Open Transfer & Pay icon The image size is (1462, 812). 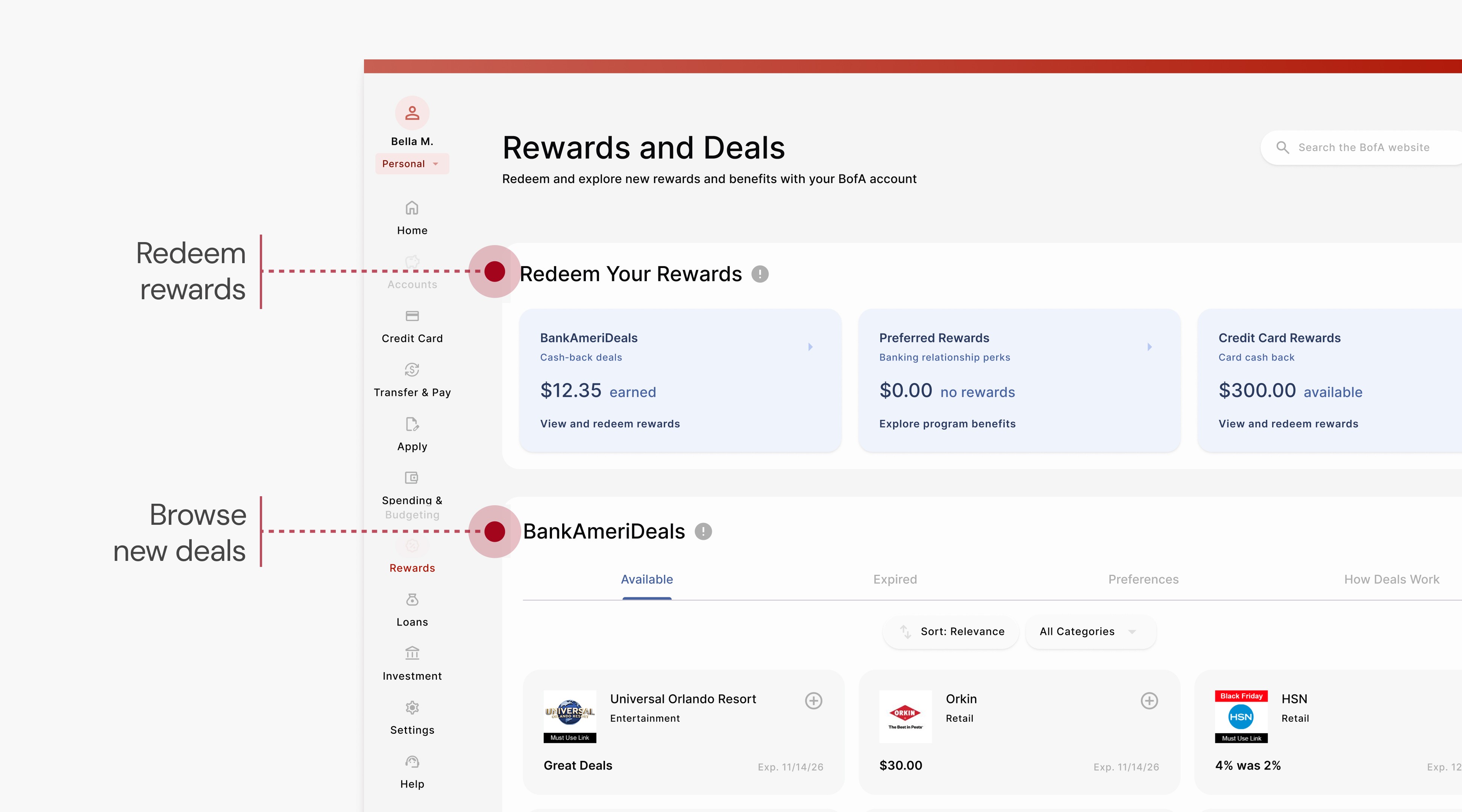click(411, 370)
